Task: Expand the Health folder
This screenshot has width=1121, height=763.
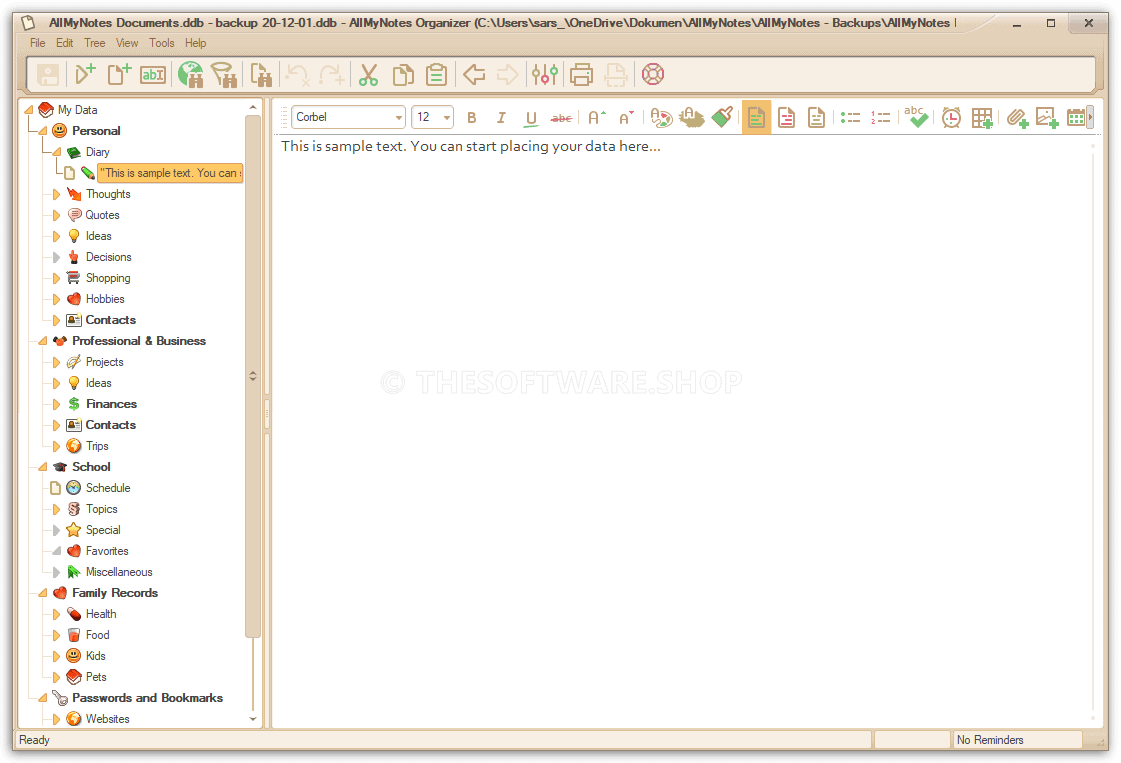Action: [56, 614]
